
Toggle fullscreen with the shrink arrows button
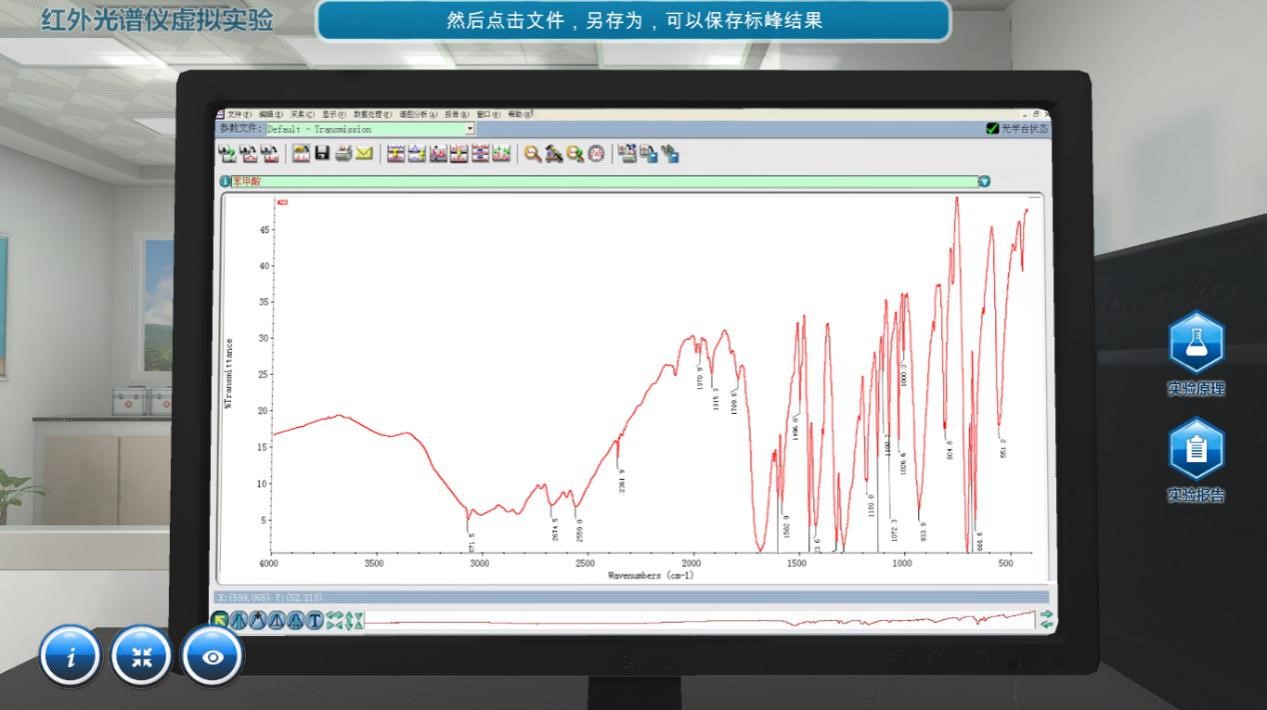(x=142, y=656)
